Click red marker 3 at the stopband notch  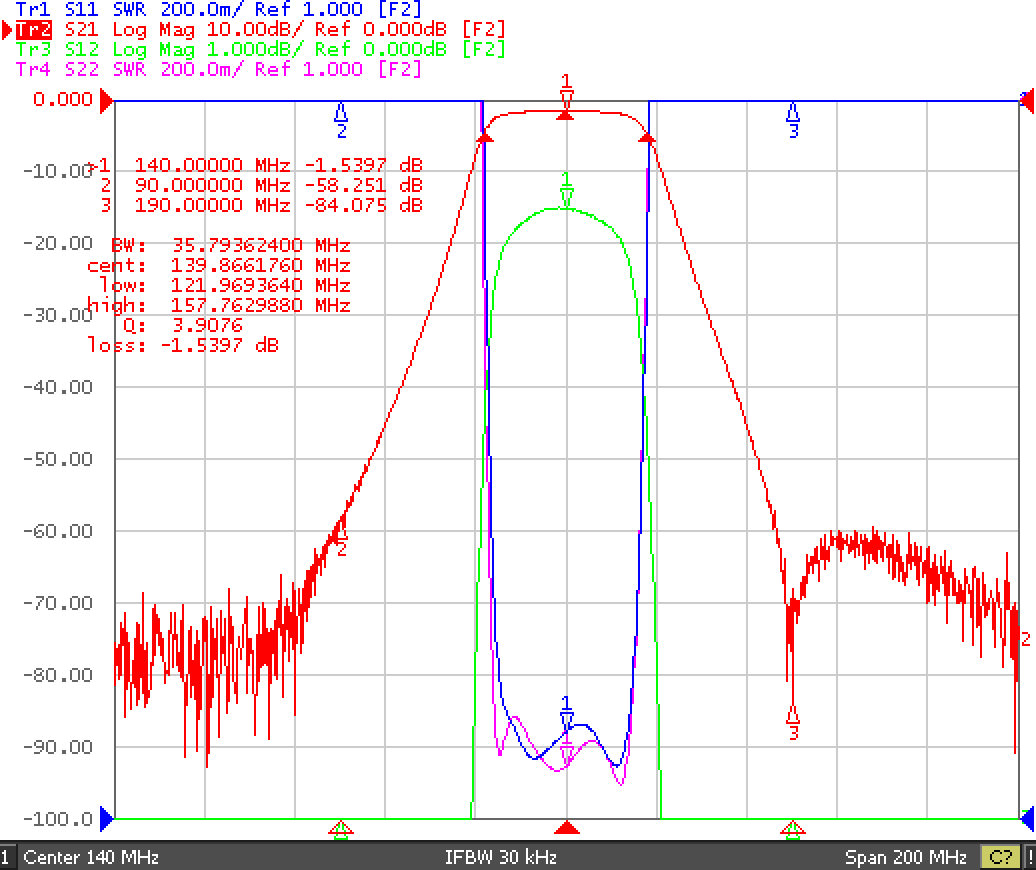click(793, 722)
